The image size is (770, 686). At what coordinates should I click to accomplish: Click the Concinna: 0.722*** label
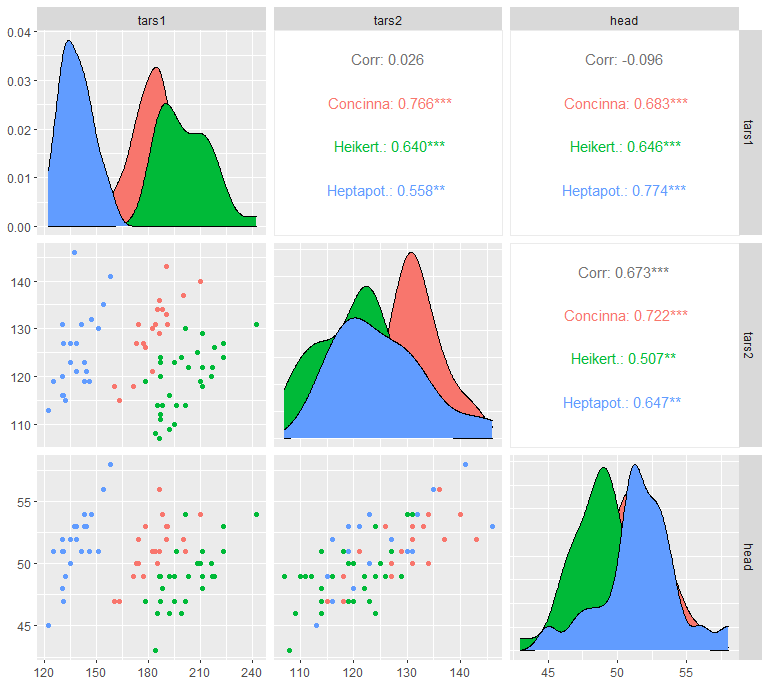(626, 316)
